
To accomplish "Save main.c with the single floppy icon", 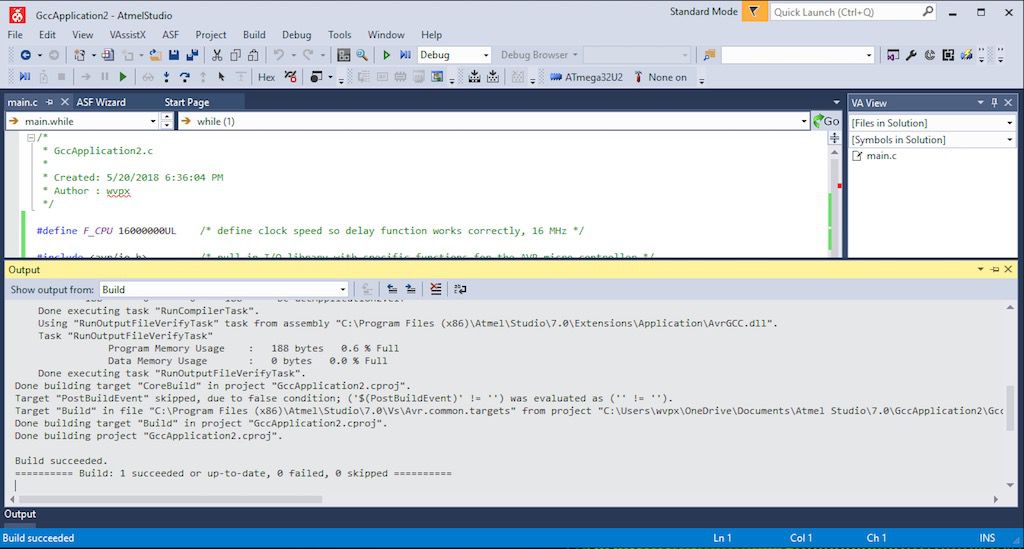I will [x=174, y=55].
